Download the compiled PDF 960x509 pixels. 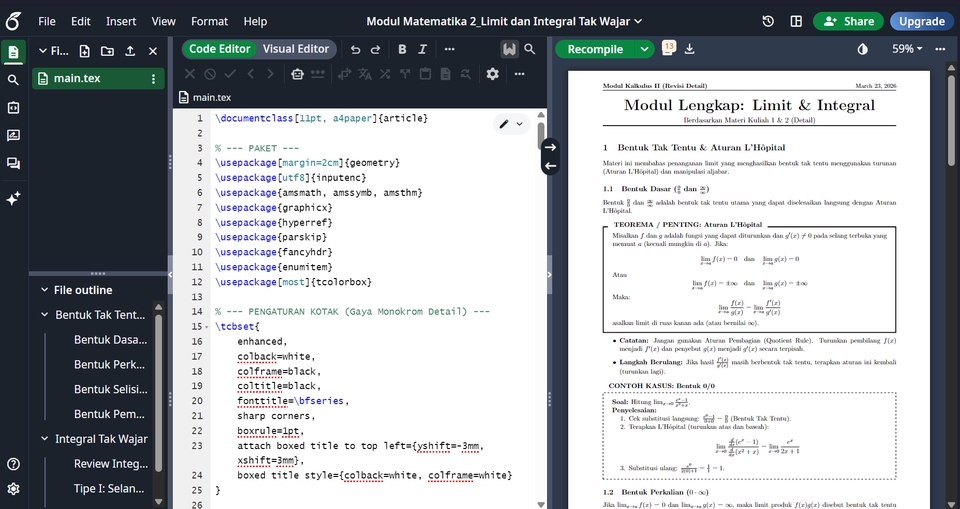pyautogui.click(x=690, y=49)
